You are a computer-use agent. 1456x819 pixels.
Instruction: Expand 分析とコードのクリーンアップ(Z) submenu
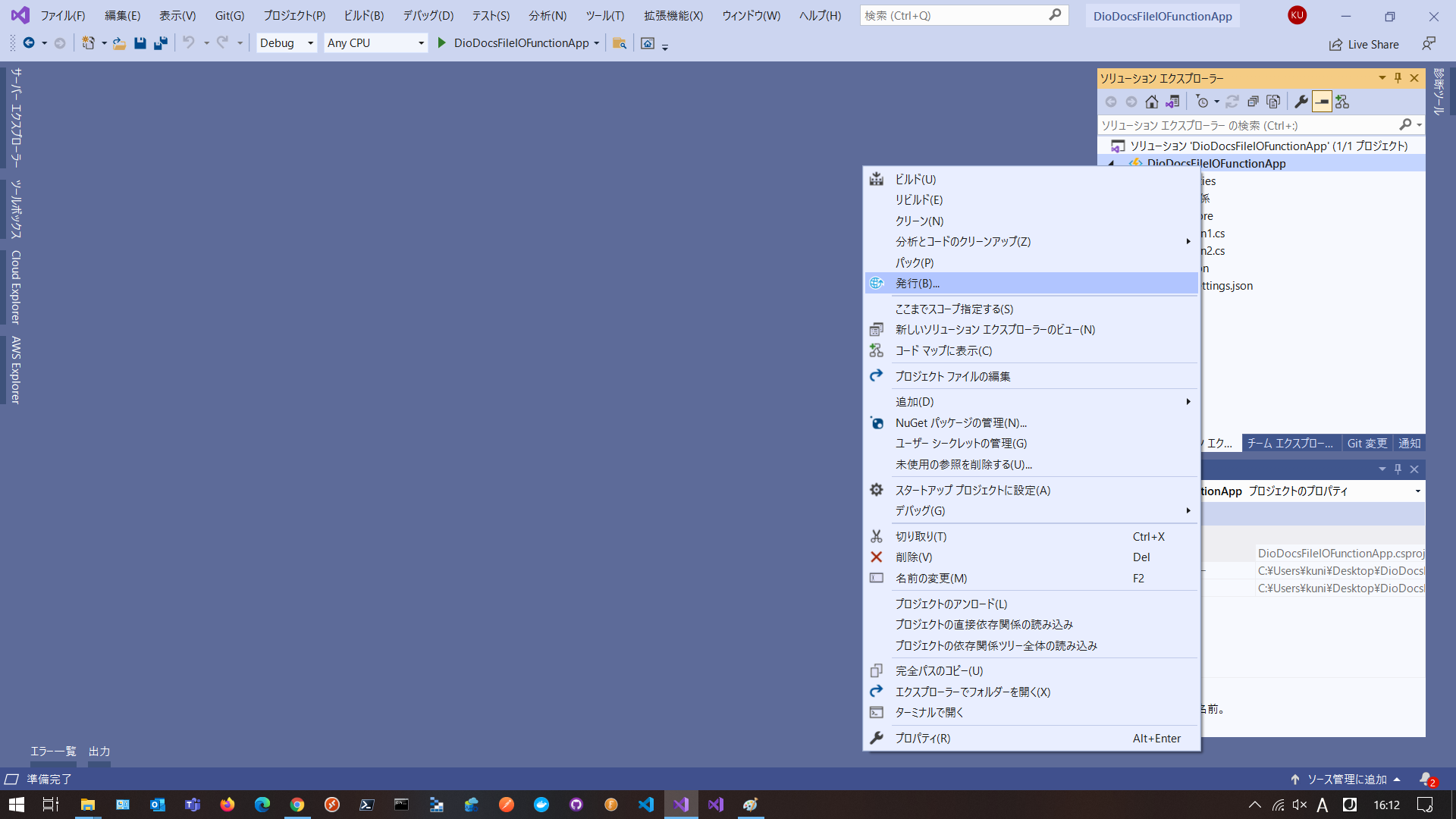[1031, 242]
